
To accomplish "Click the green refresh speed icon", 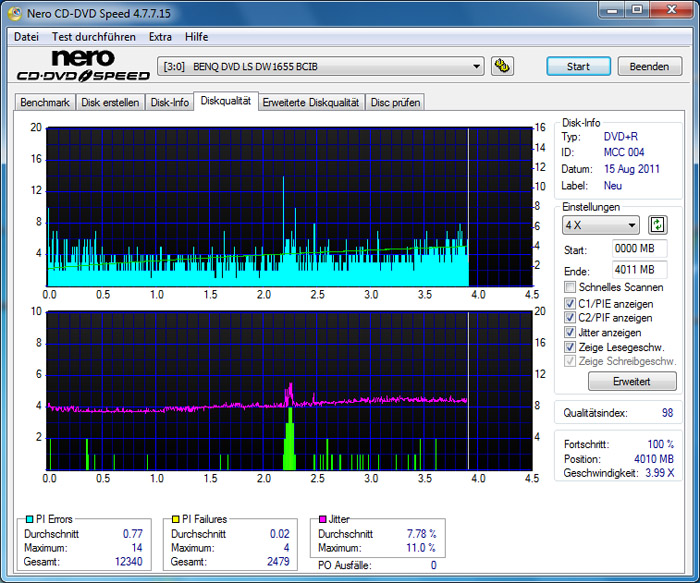I will point(658,225).
